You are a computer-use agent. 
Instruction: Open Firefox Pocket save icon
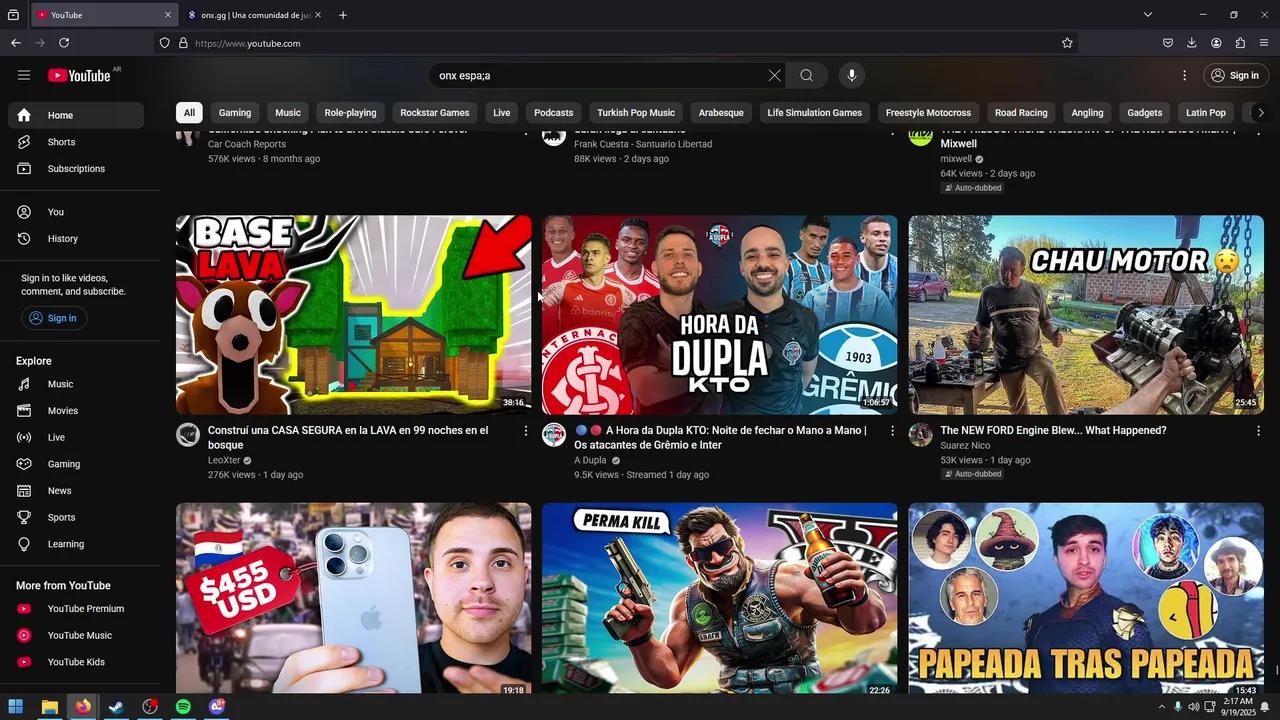click(1168, 43)
